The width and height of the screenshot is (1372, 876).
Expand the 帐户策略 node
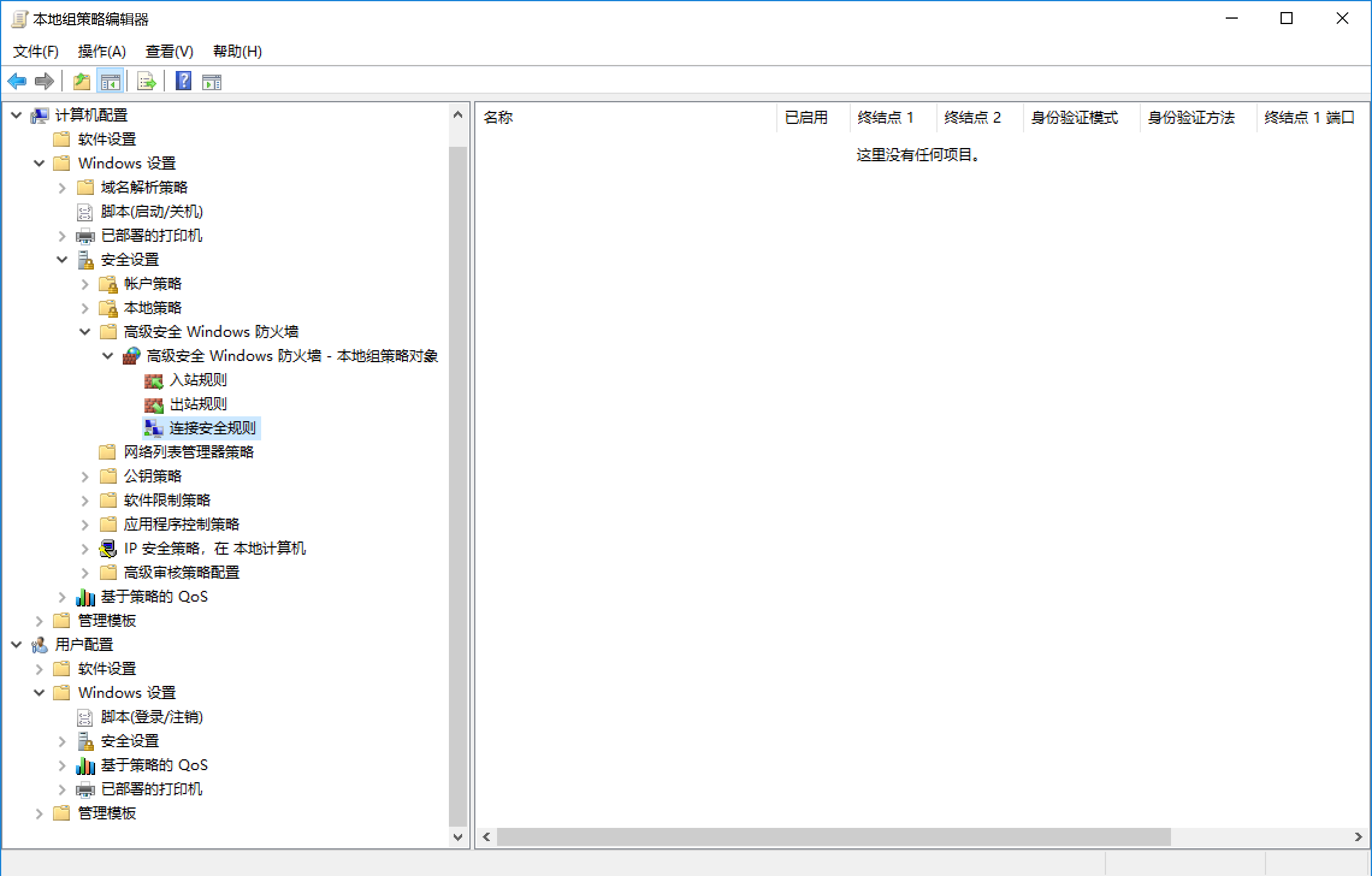coord(85,284)
